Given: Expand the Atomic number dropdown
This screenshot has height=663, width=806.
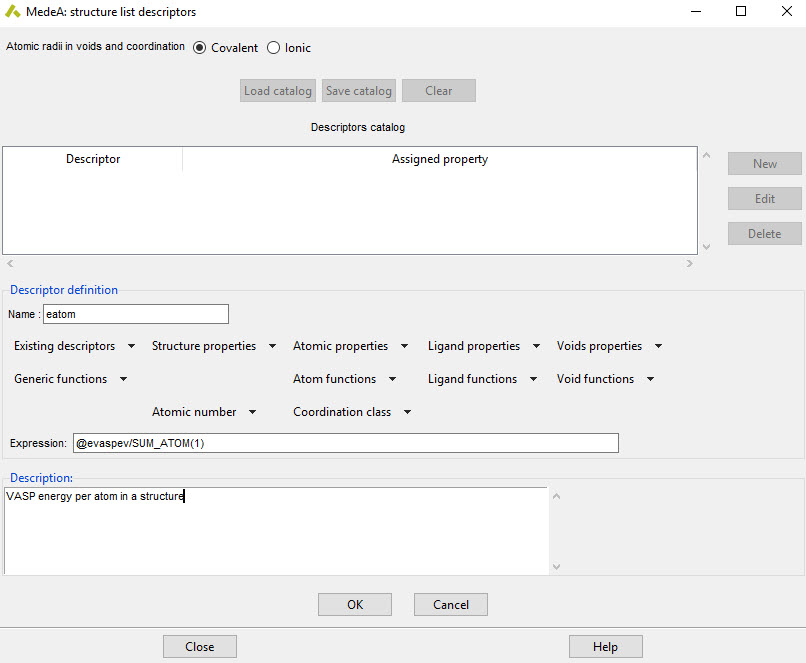Looking at the screenshot, I should 204,412.
